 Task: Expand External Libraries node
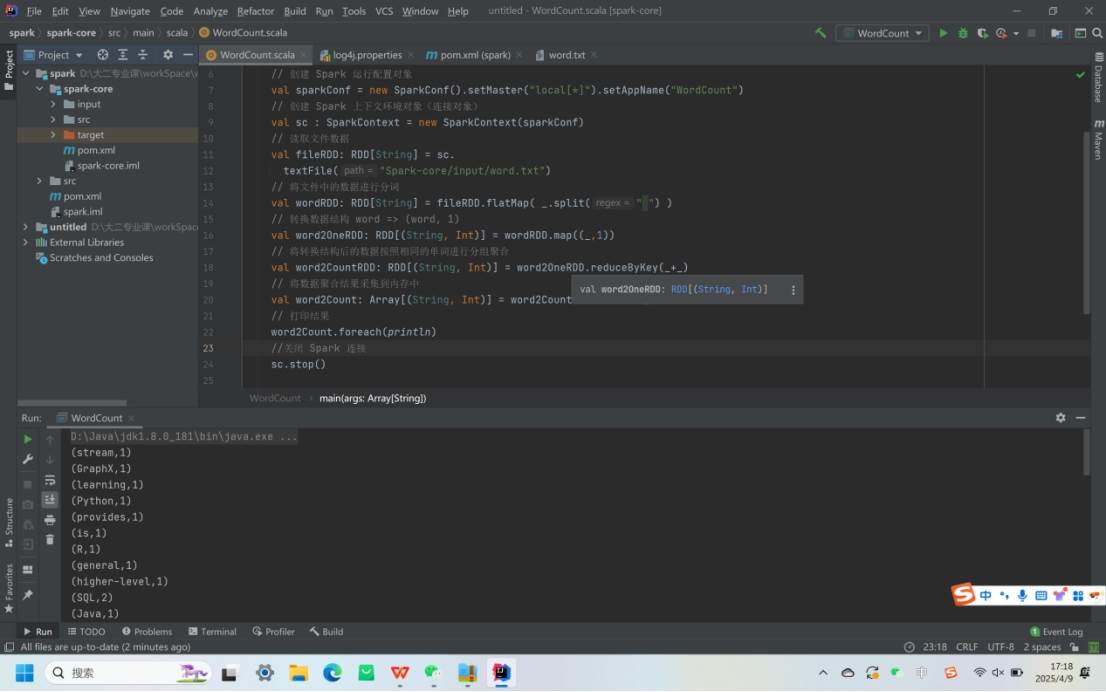point(26,242)
